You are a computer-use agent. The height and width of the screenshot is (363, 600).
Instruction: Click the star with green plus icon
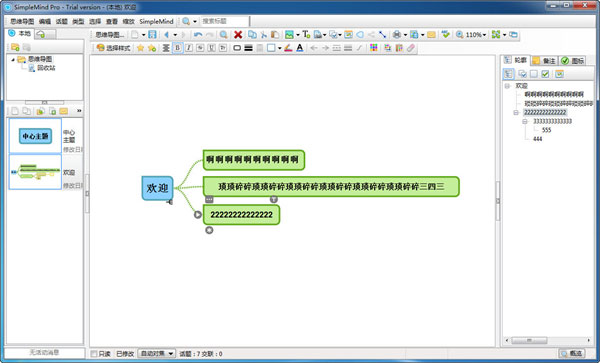tap(152, 48)
